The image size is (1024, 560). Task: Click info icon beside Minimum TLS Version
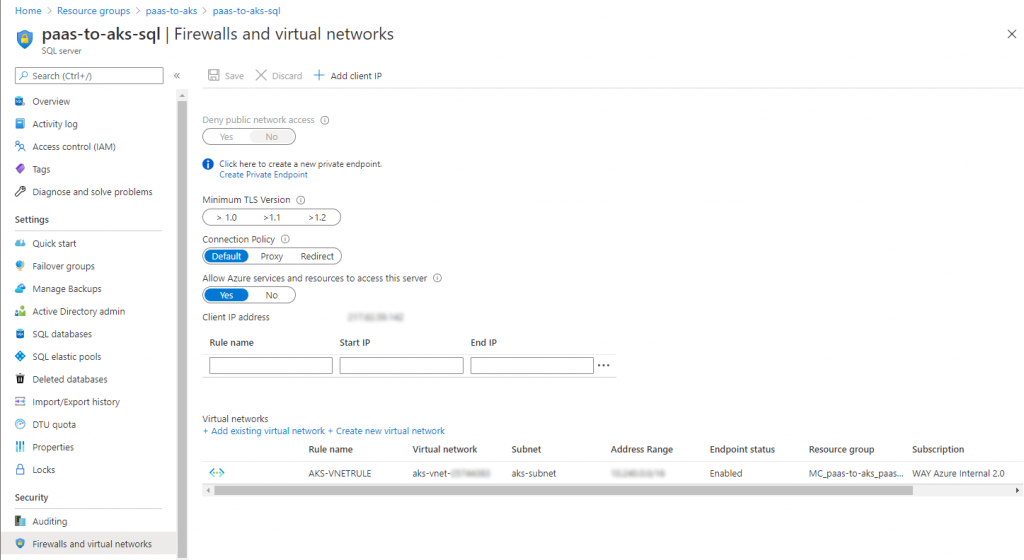300,200
